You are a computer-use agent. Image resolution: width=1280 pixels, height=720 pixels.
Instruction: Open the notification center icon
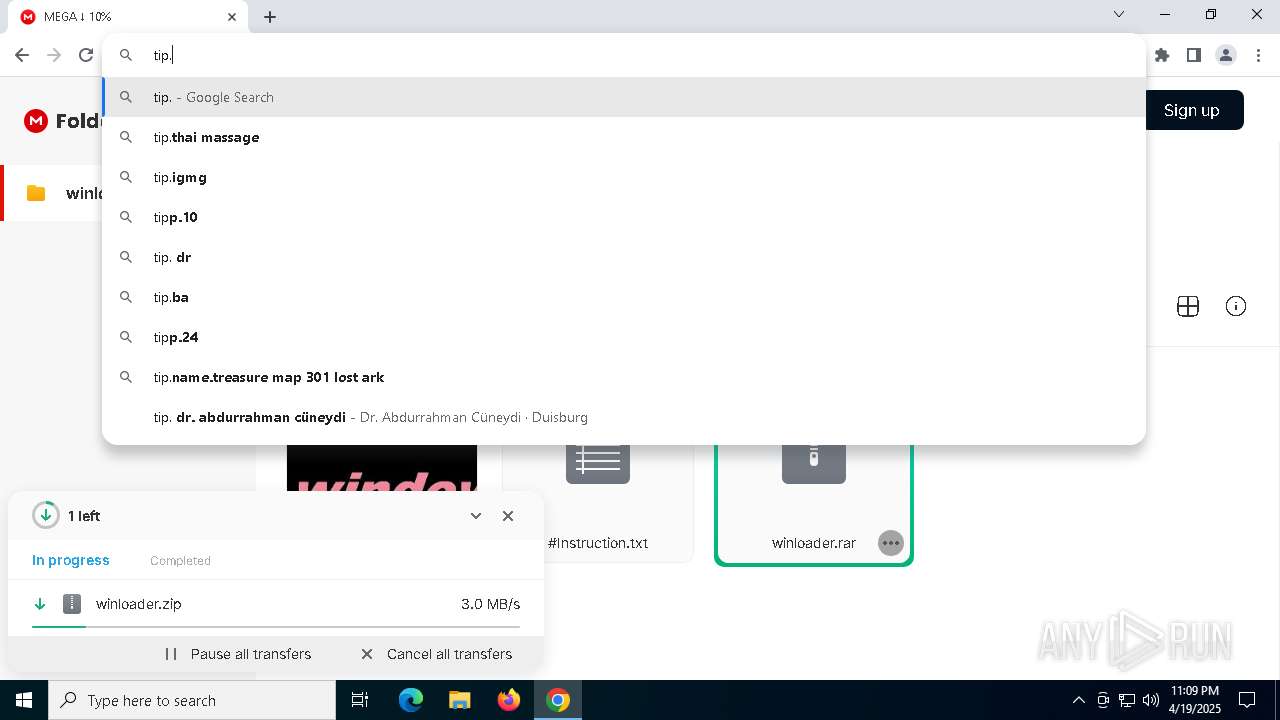[1247, 700]
